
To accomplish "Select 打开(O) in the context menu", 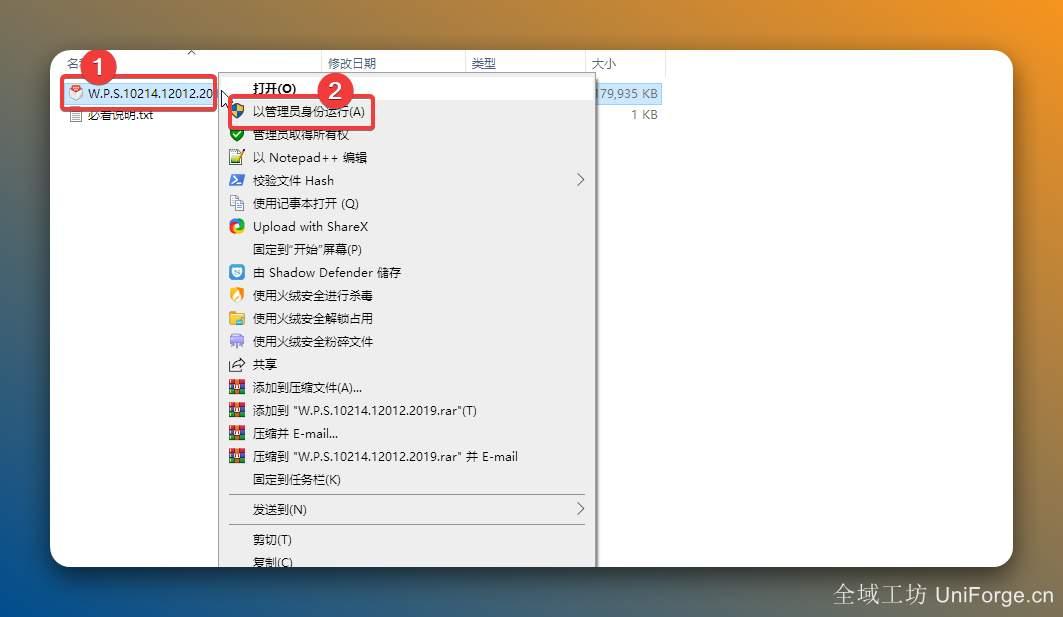I will [274, 89].
